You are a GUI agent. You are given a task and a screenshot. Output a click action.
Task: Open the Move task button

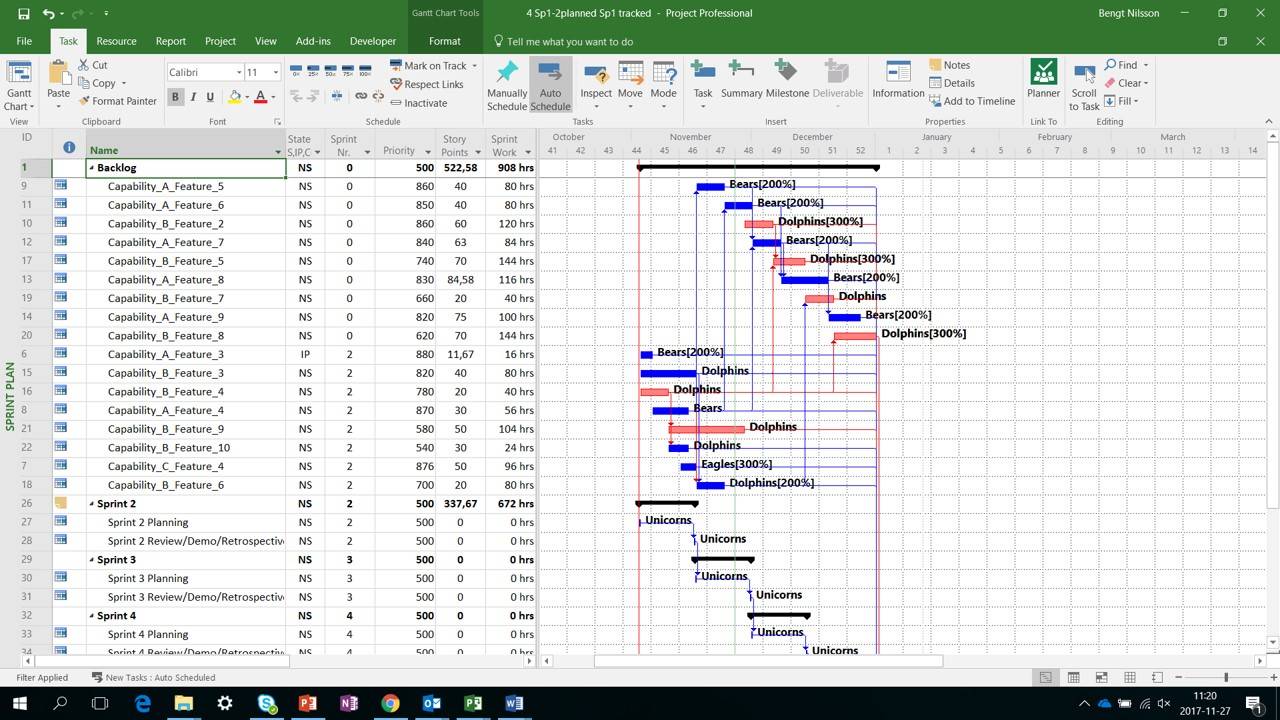point(630,86)
